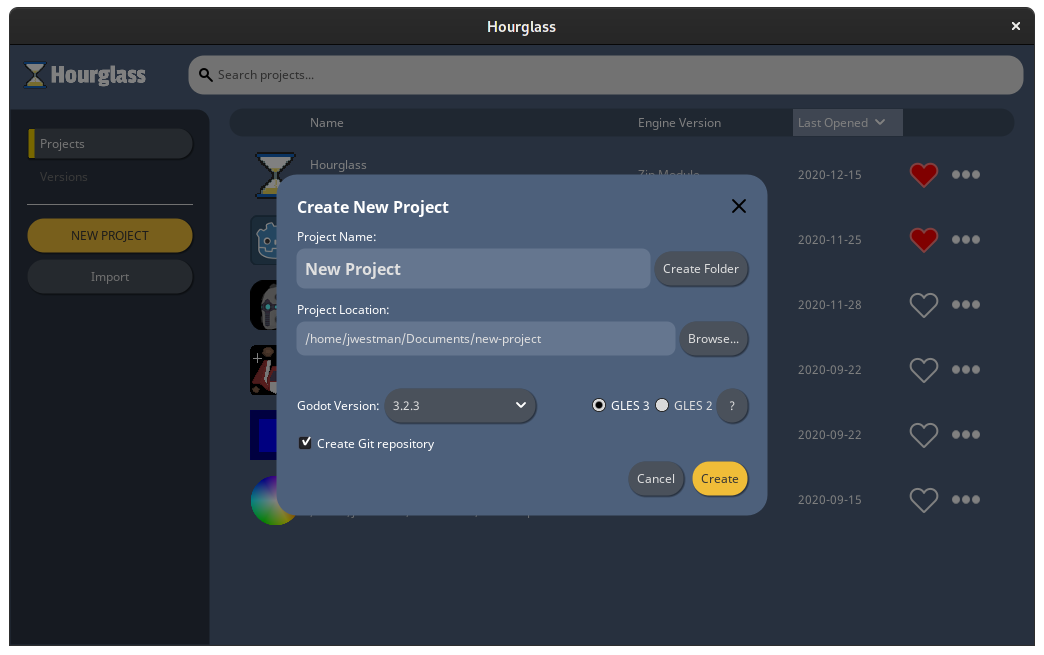Select the GLES 3 radio button

(599, 405)
